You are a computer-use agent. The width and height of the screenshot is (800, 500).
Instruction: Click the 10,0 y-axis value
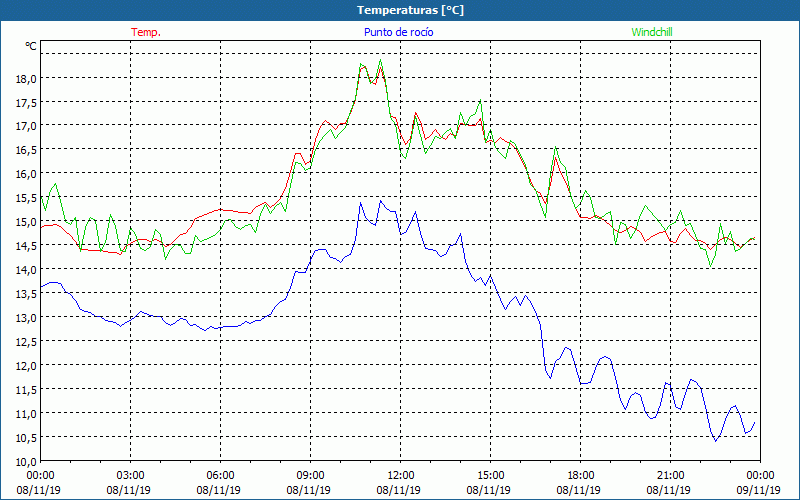pos(27,461)
